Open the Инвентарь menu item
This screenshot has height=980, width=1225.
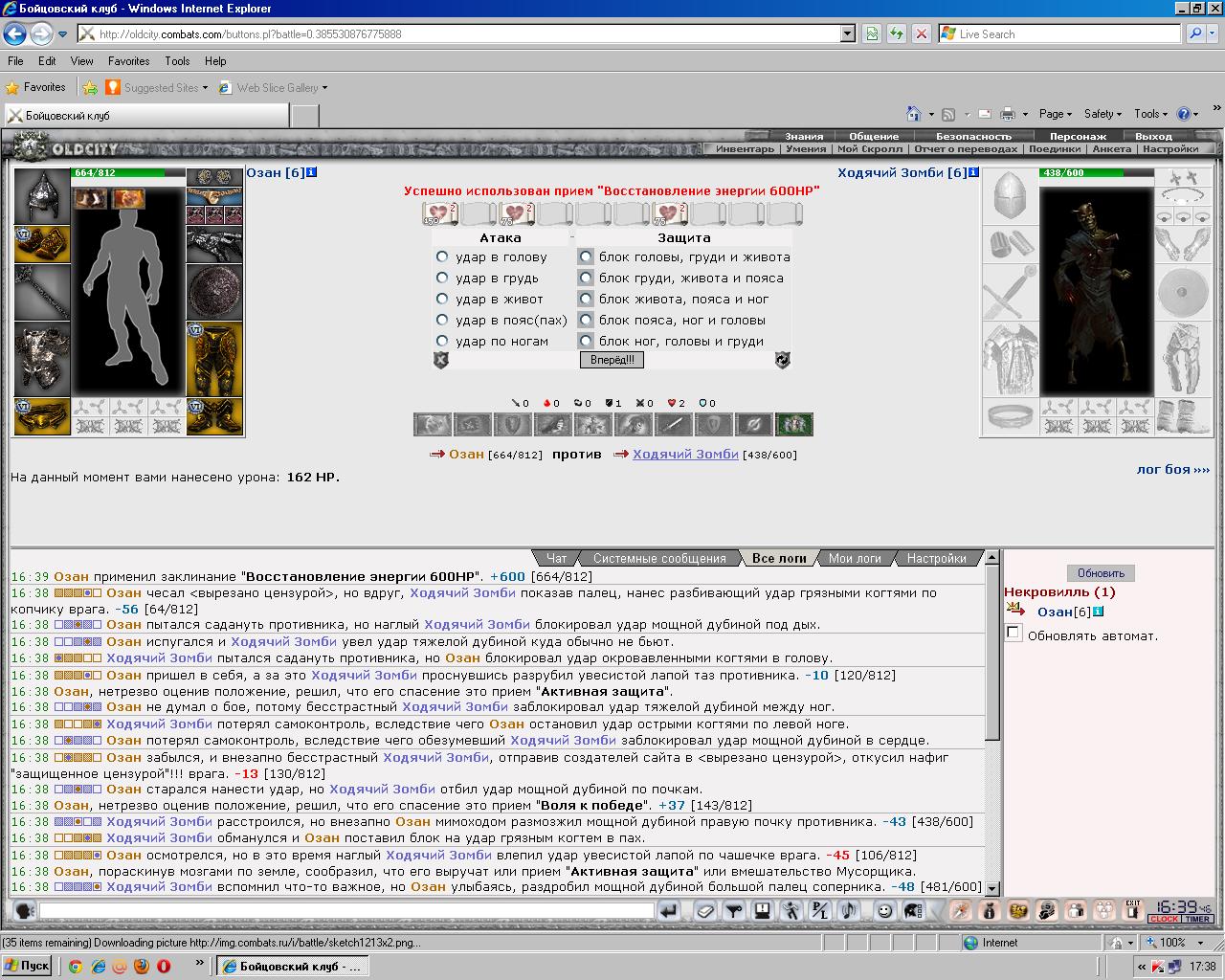tap(745, 149)
